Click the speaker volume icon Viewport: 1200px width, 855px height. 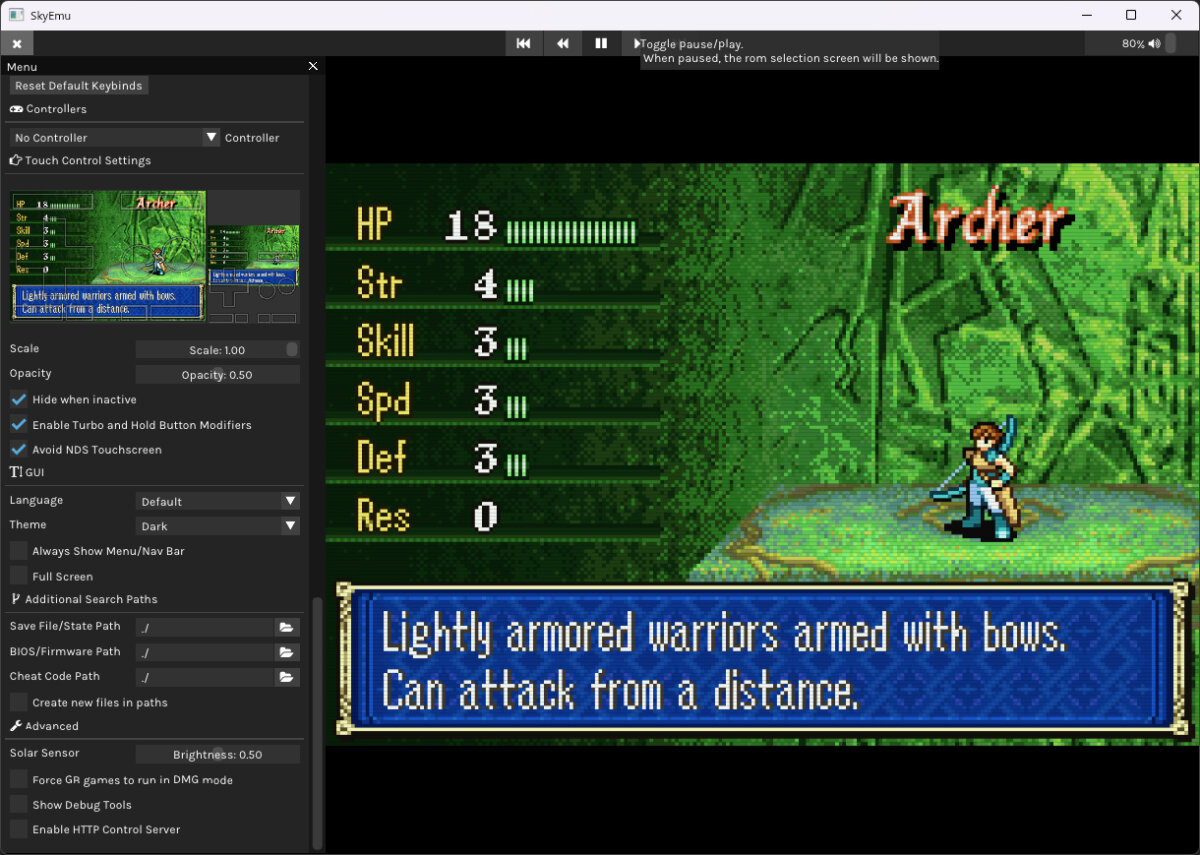pyautogui.click(x=1155, y=43)
